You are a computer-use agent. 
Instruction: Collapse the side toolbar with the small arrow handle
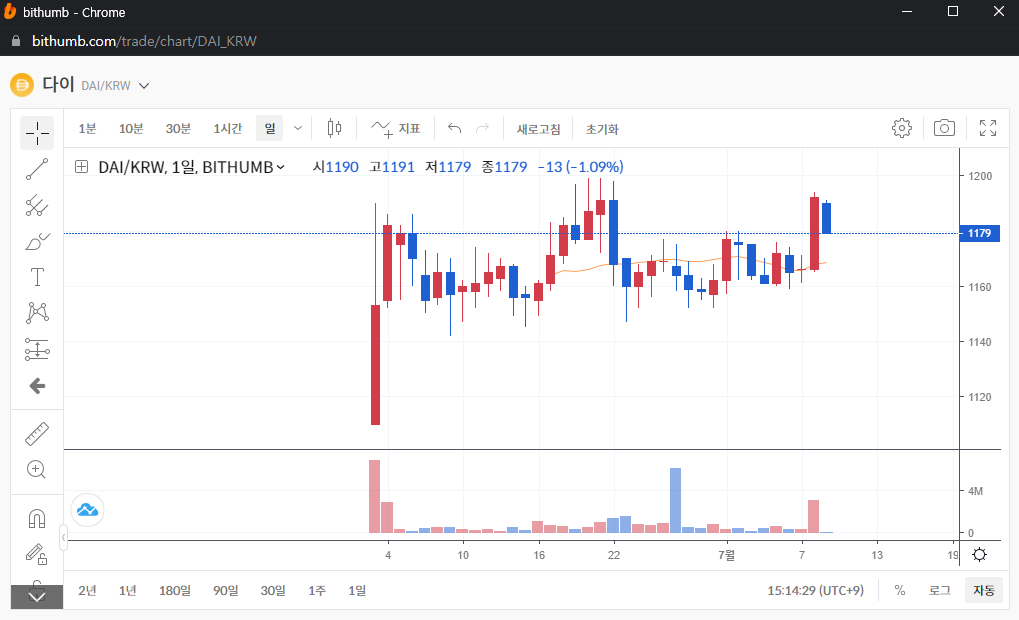tap(63, 537)
